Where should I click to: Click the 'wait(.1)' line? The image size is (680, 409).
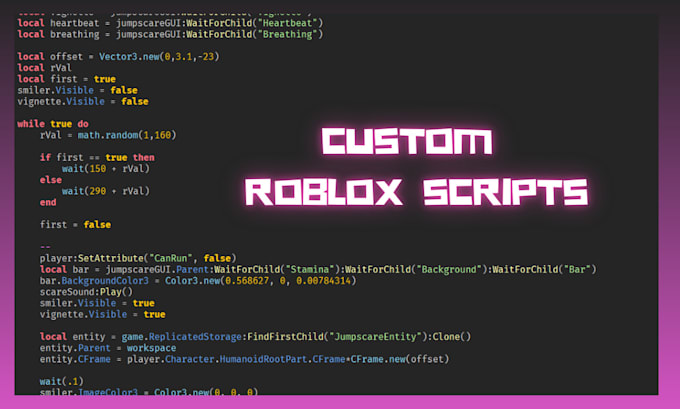(x=62, y=382)
